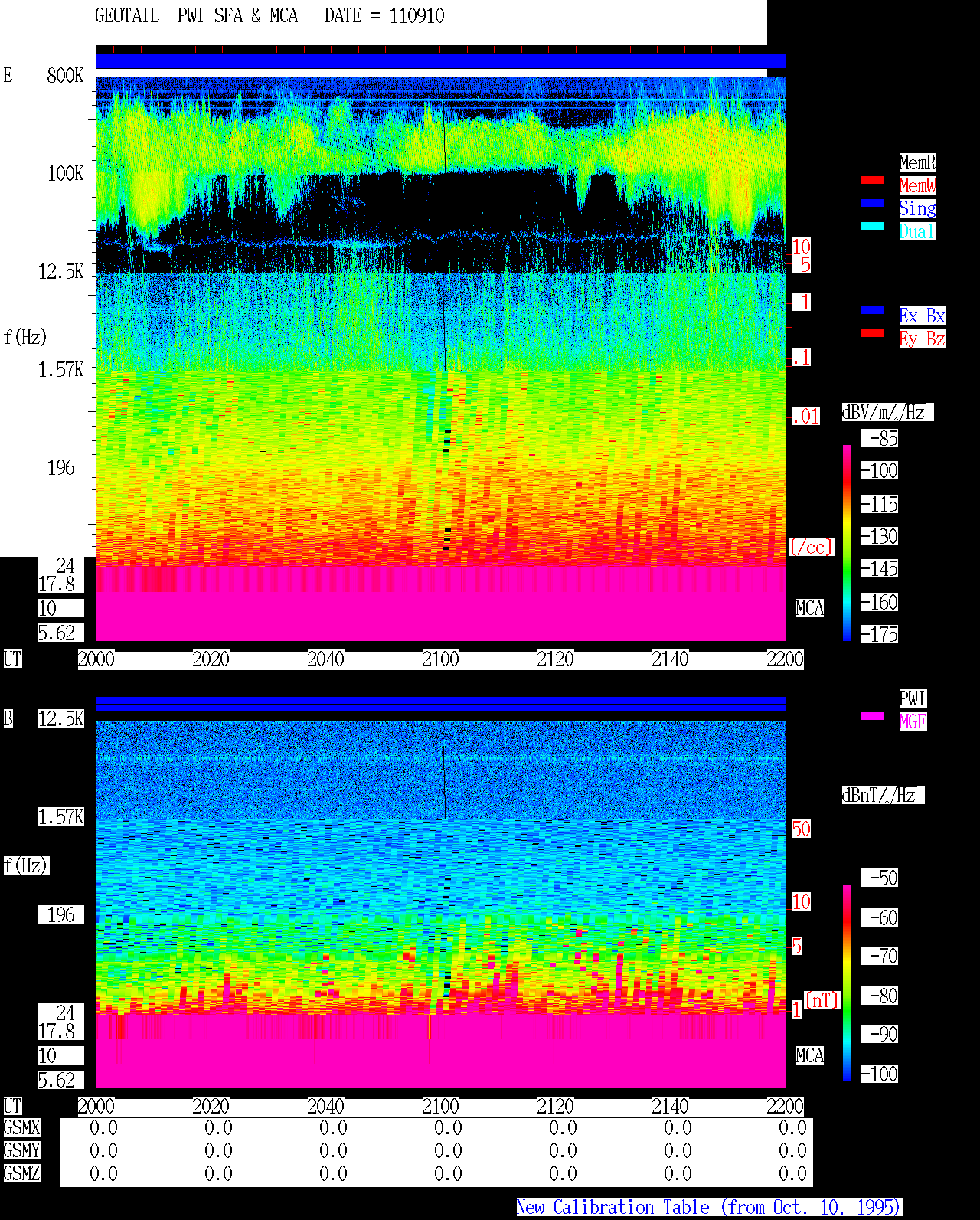Click the MemR legend label
The width and height of the screenshot is (980, 1220).
[x=917, y=162]
